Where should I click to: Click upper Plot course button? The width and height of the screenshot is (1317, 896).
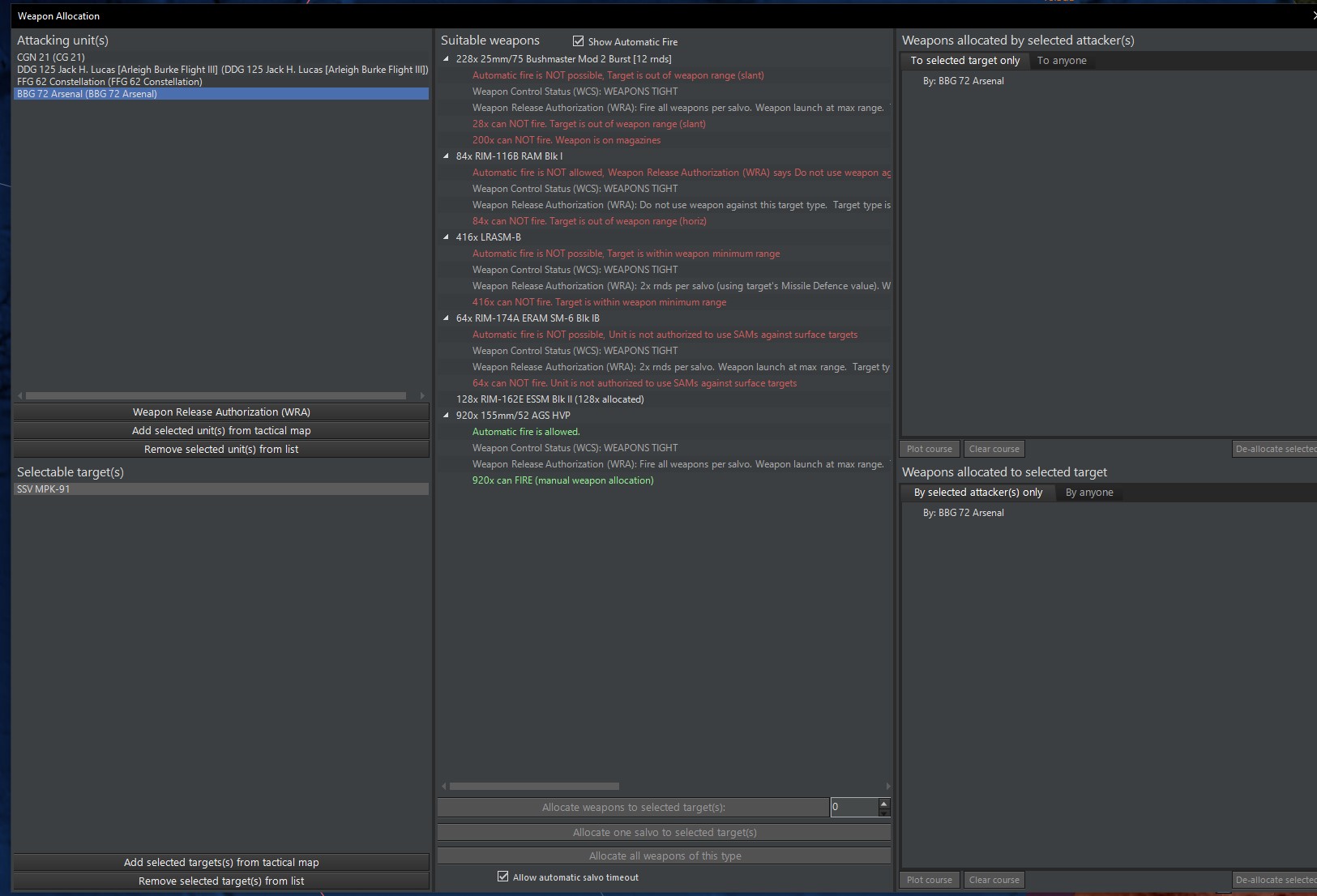930,449
